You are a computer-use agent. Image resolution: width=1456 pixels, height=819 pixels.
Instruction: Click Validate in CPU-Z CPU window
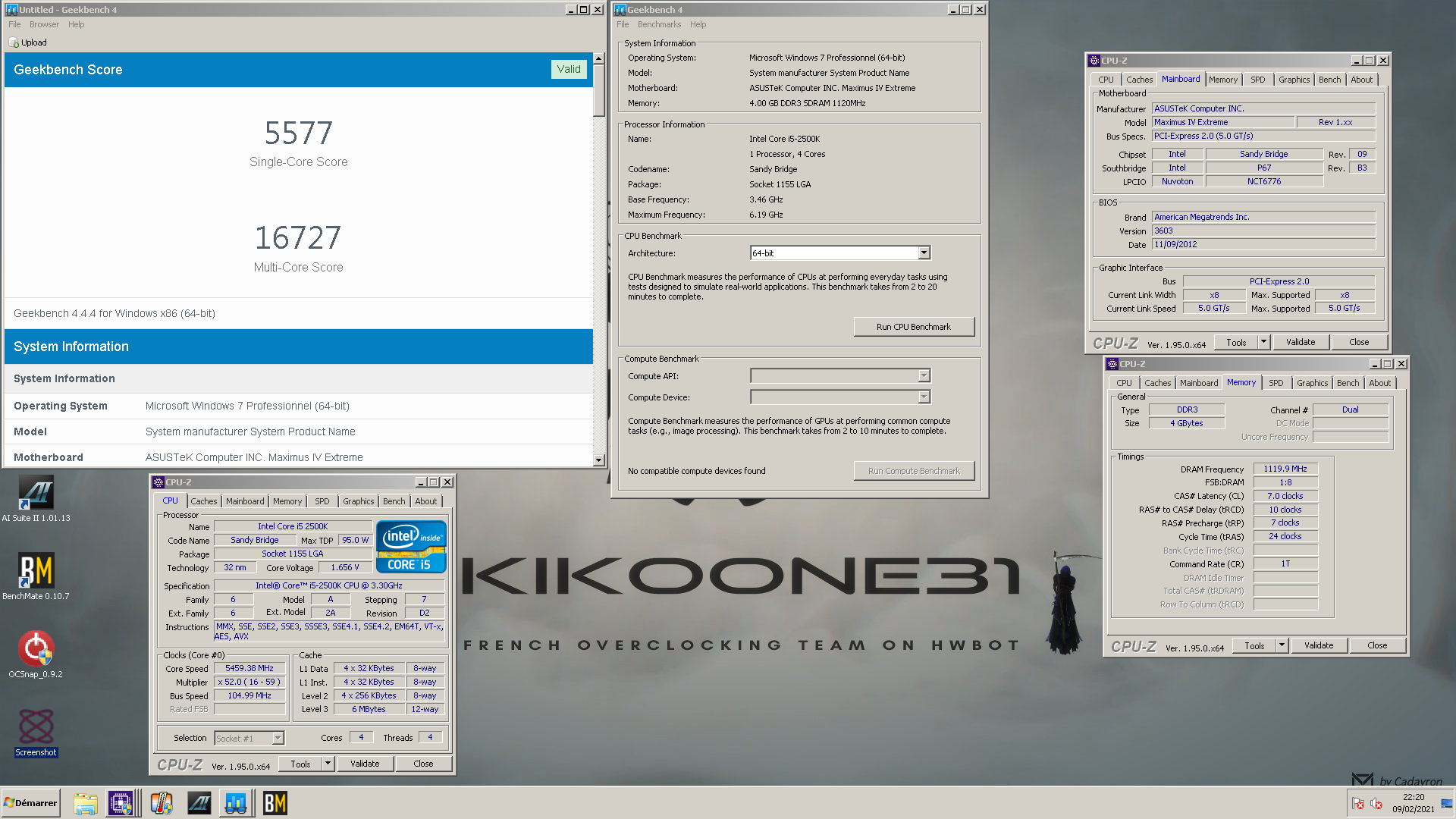click(365, 764)
